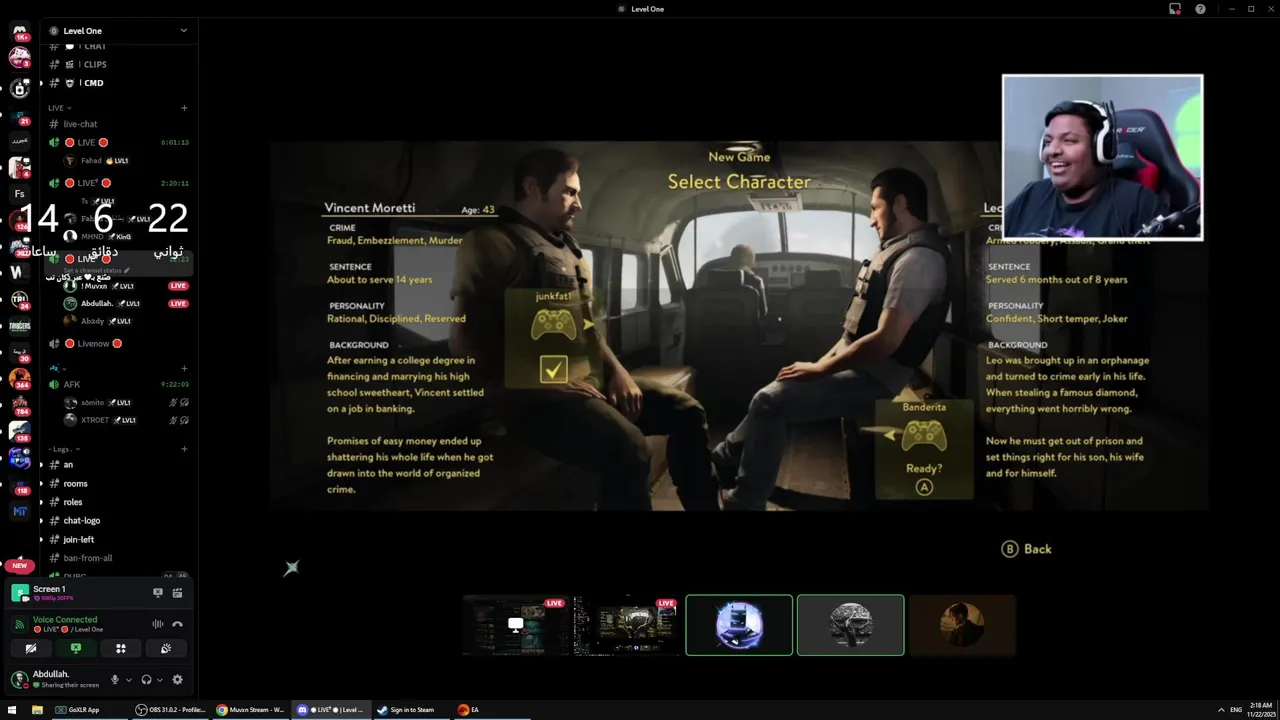1280x720 pixels.
Task: Disconnect from the voice channel
Action: [177, 624]
